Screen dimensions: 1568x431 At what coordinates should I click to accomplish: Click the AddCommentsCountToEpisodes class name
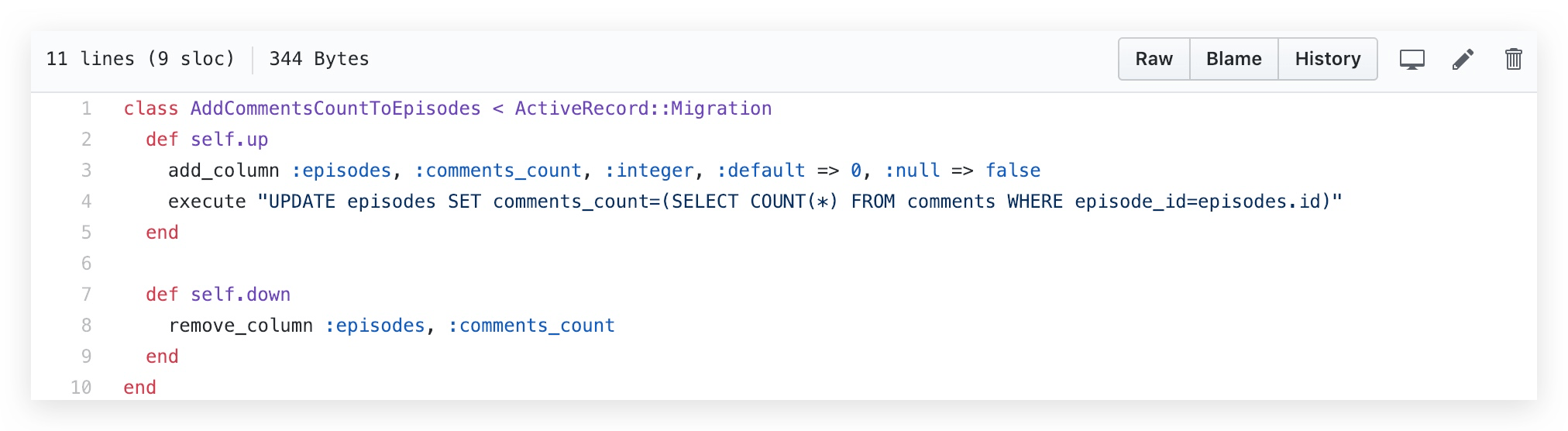[x=335, y=109]
